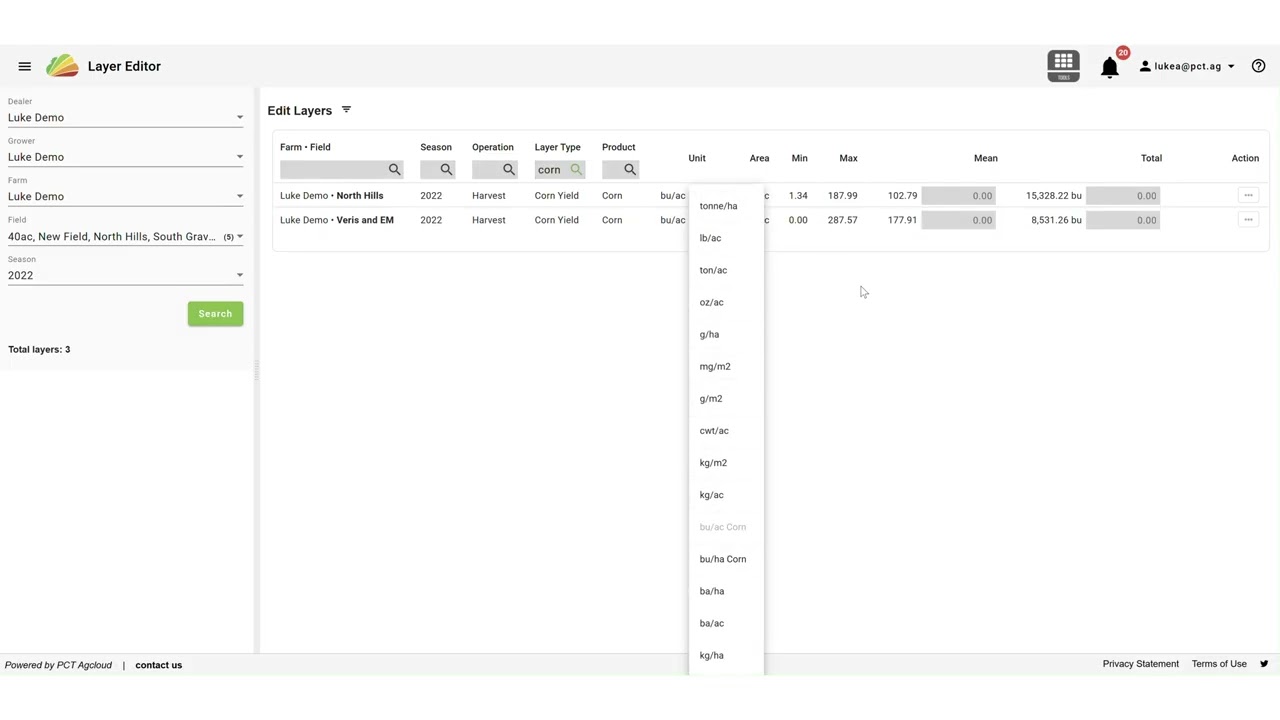Image resolution: width=1280 pixels, height=720 pixels.
Task: Select g/m2 unit option
Action: (726, 398)
